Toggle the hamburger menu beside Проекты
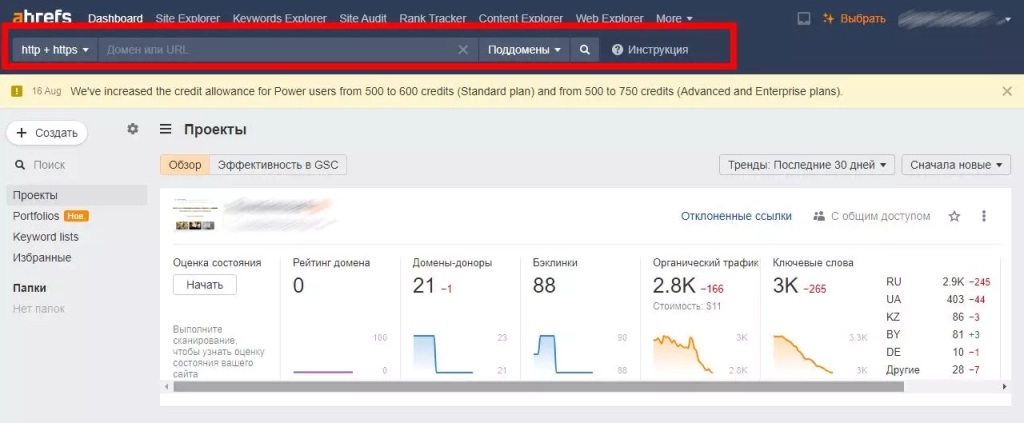Viewport: 1024px width, 423px height. pyautogui.click(x=166, y=129)
